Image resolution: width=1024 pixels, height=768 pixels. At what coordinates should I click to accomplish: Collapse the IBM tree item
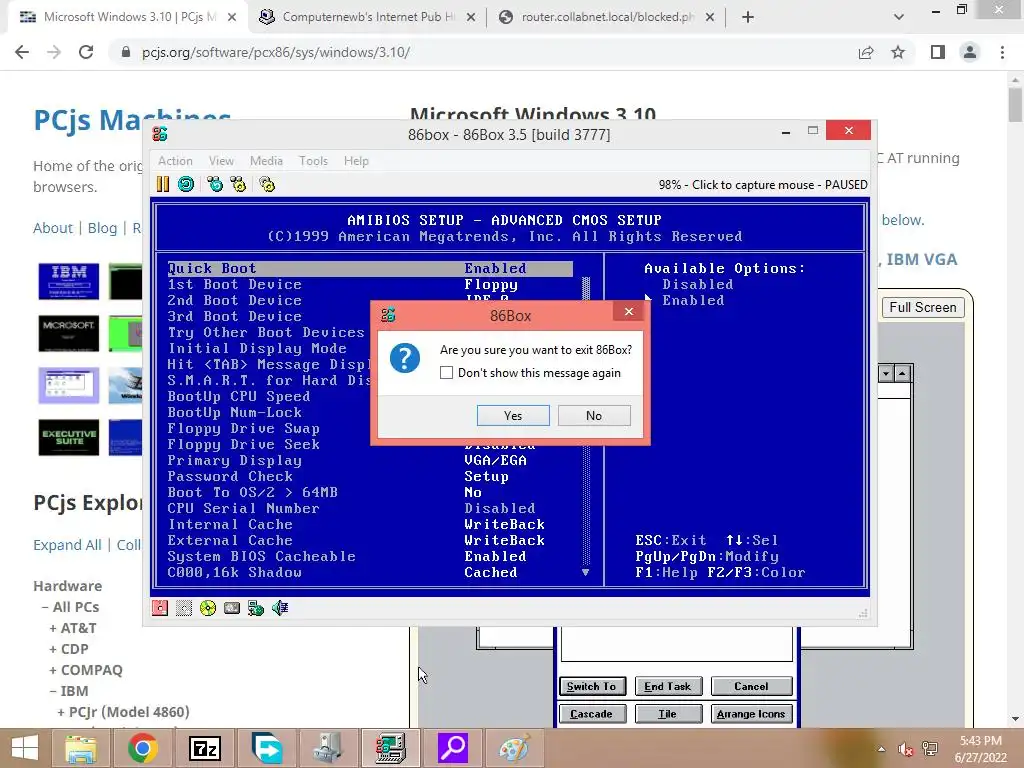[69, 691]
